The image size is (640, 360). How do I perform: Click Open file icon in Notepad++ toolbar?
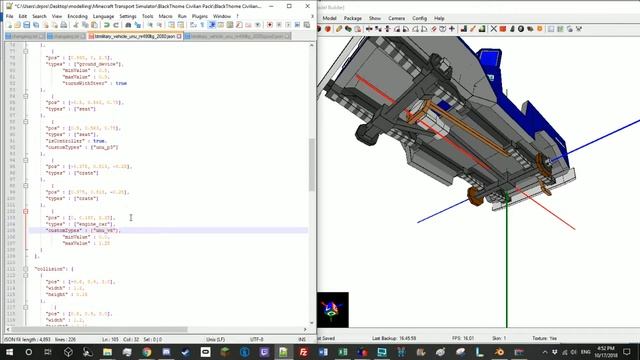click(x=18, y=25)
